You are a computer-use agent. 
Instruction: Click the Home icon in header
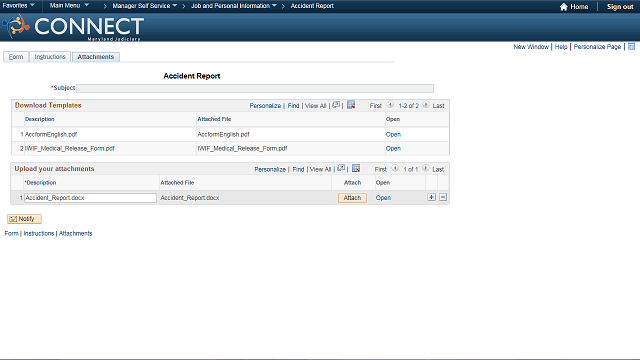pyautogui.click(x=564, y=7)
